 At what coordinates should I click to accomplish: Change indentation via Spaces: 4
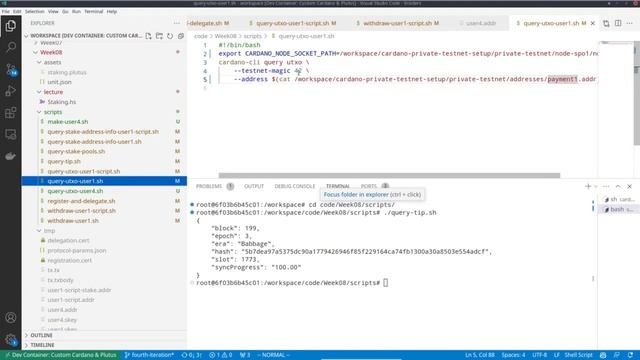(x=513, y=355)
